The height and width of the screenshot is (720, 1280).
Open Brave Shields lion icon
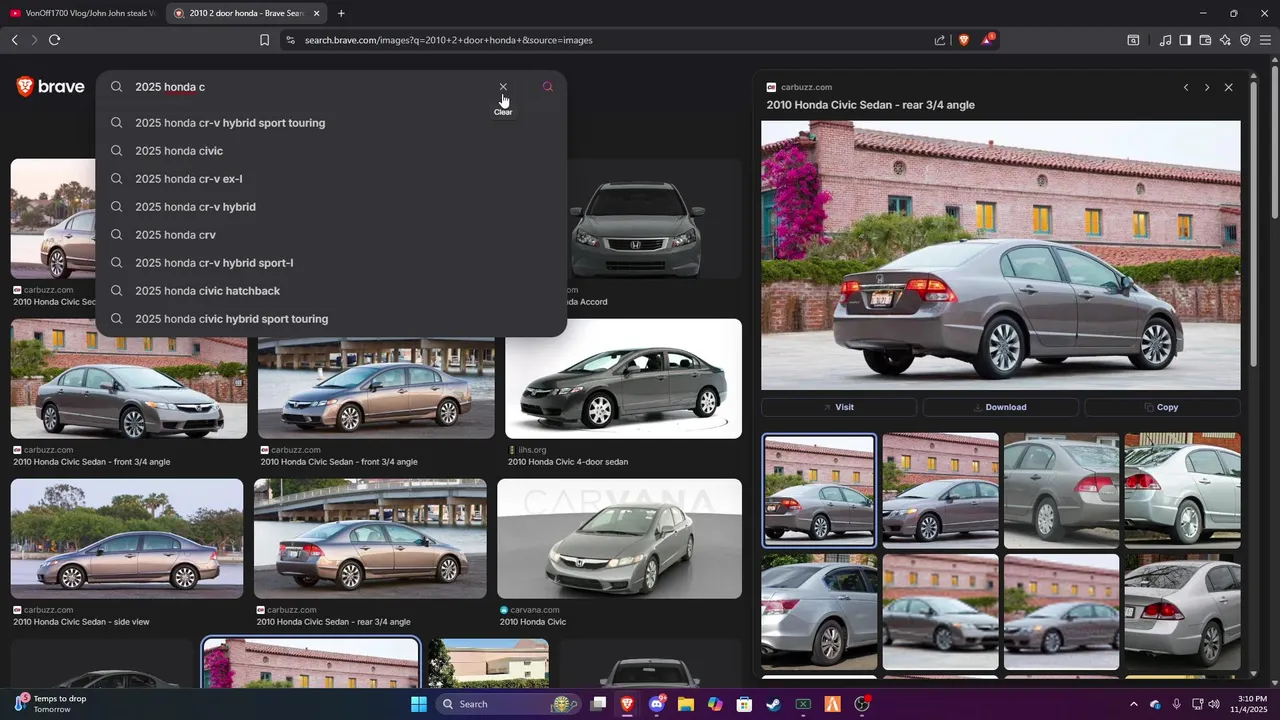[964, 40]
